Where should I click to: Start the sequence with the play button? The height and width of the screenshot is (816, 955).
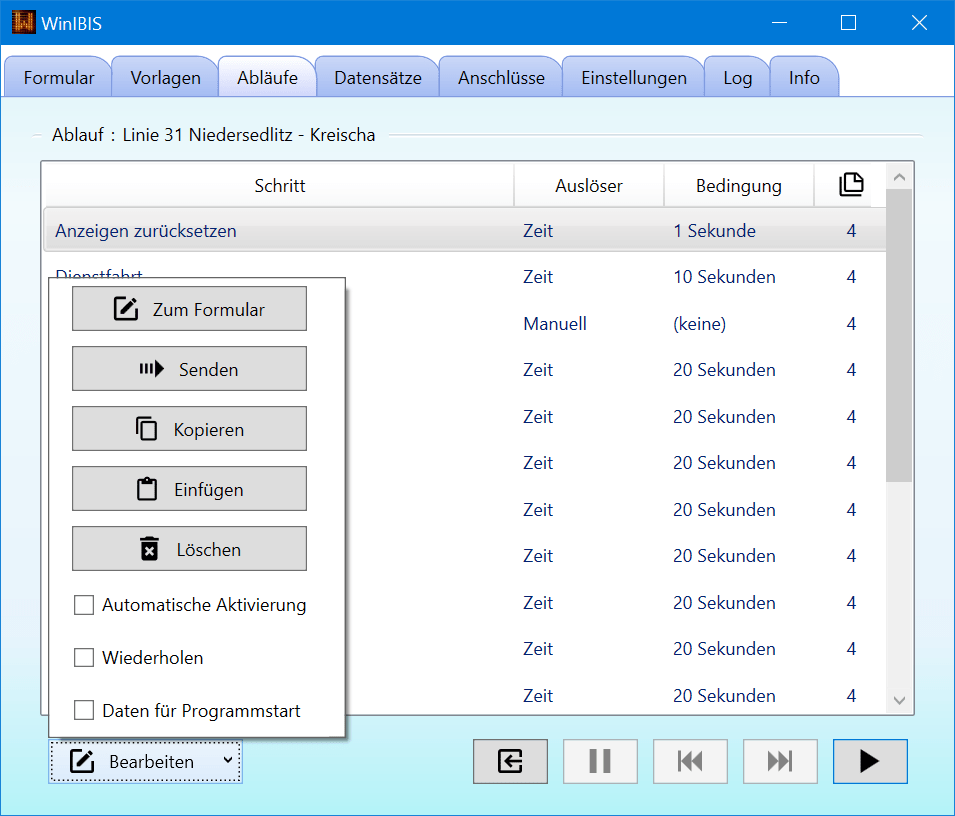tap(870, 761)
